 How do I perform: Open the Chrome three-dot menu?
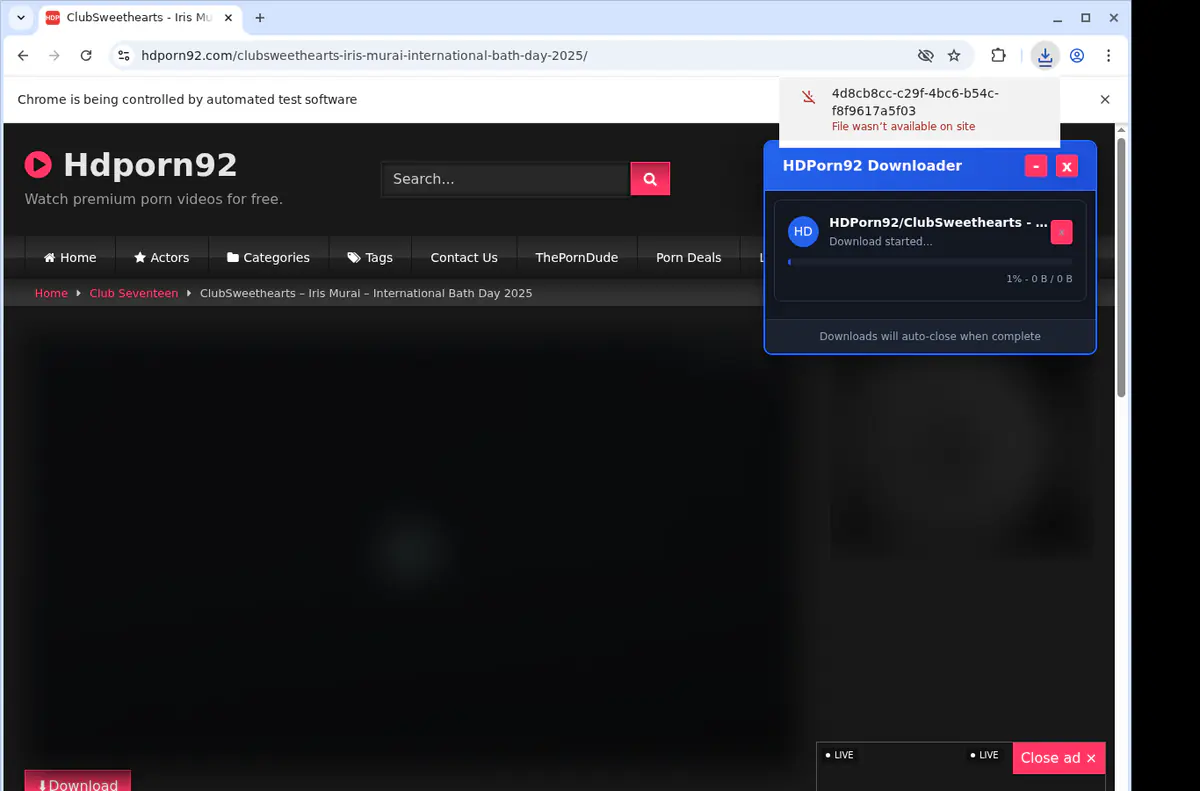pyautogui.click(x=1109, y=56)
